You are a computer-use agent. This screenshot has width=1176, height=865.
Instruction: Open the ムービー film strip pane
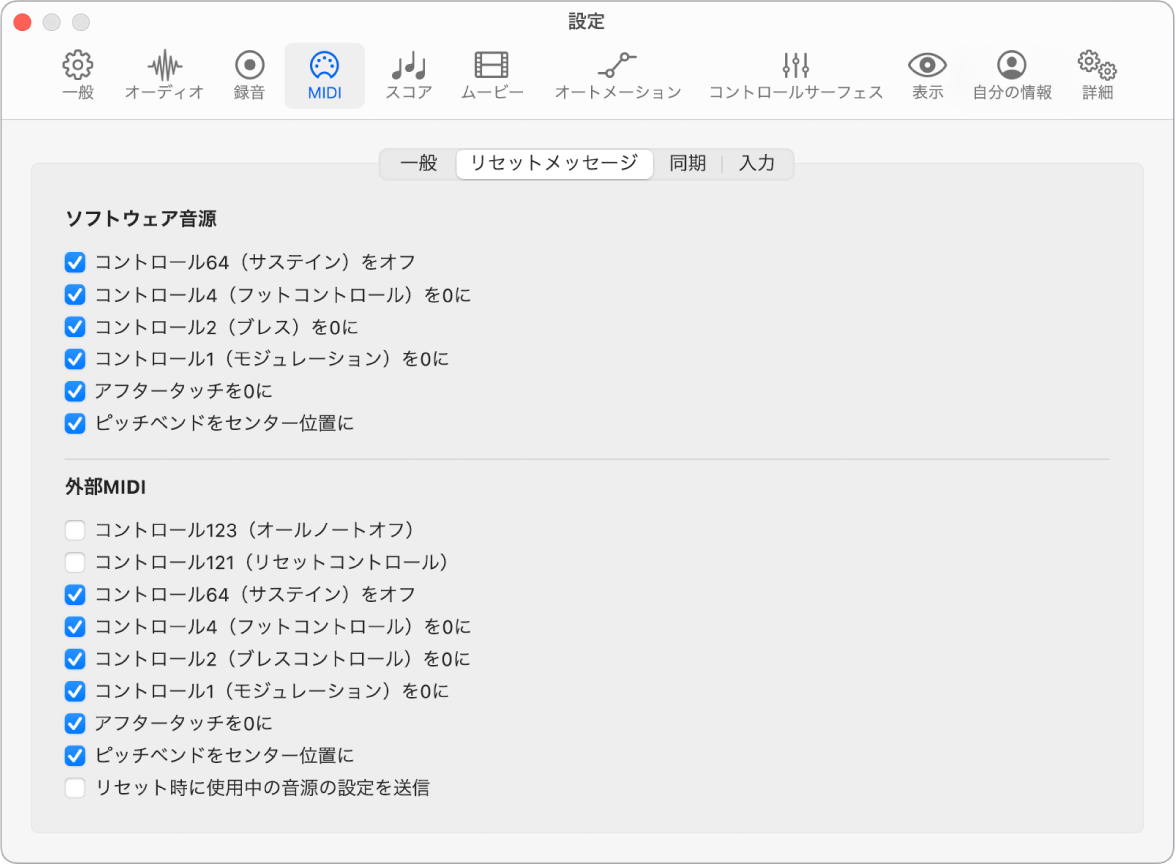pyautogui.click(x=492, y=76)
